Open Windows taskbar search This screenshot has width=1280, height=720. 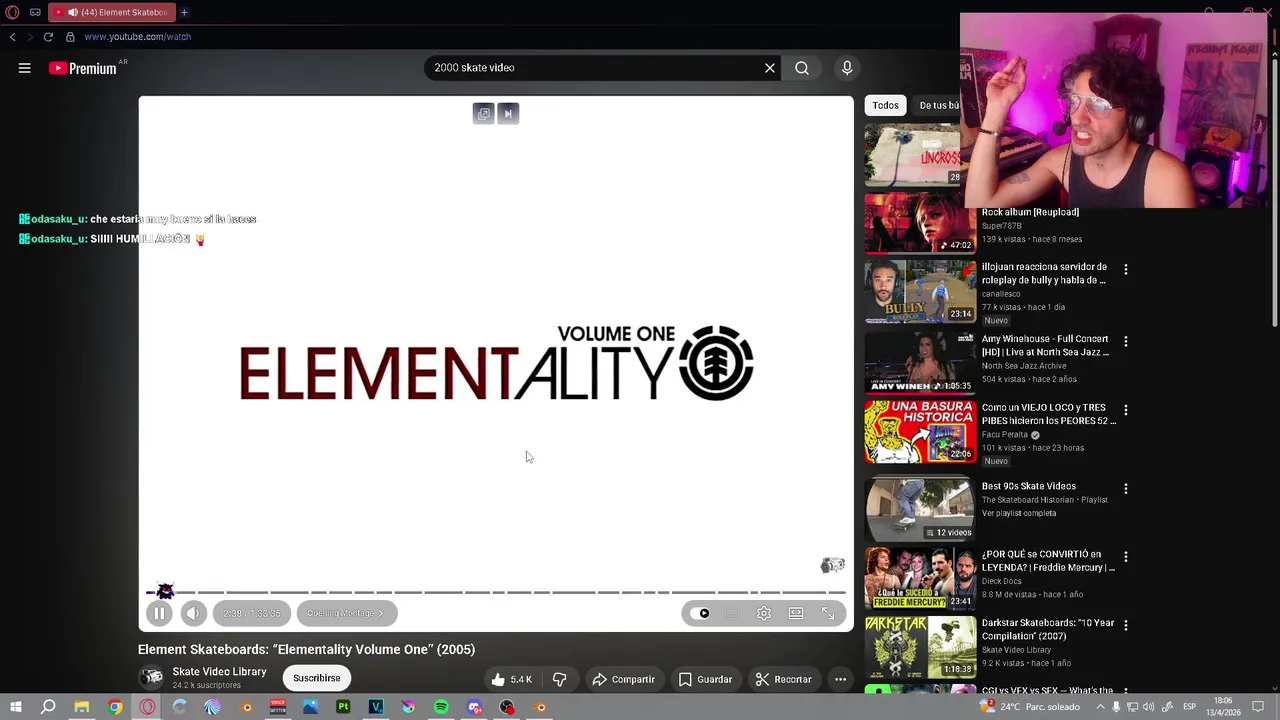[x=48, y=707]
